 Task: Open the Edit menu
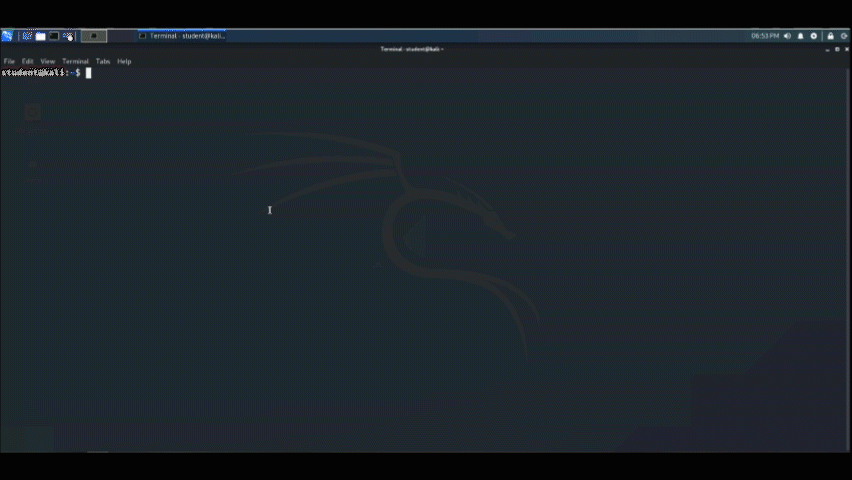tap(27, 61)
